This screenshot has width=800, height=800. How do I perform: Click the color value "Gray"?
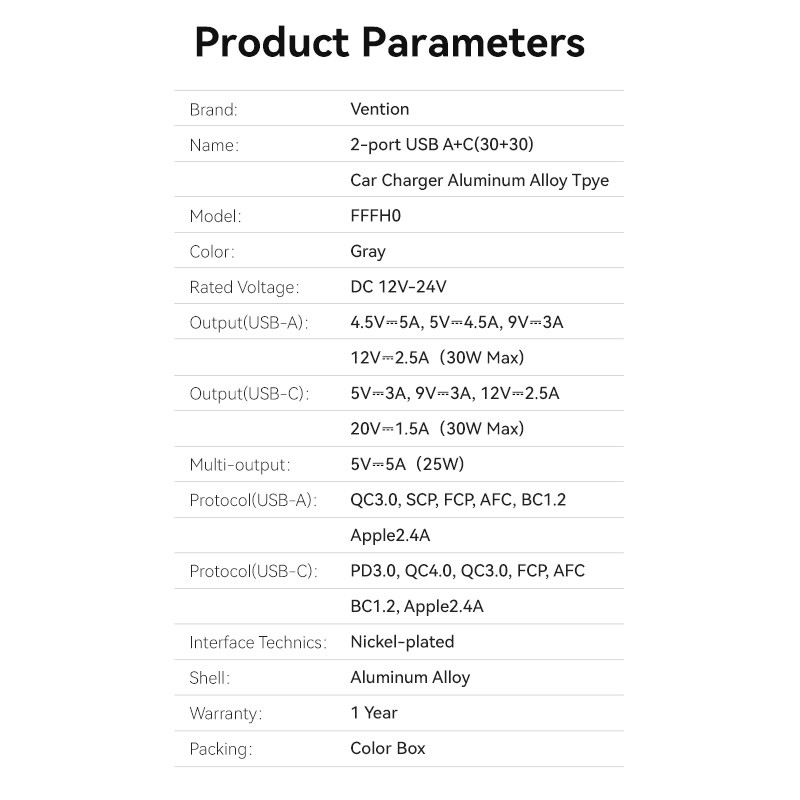pos(367,251)
